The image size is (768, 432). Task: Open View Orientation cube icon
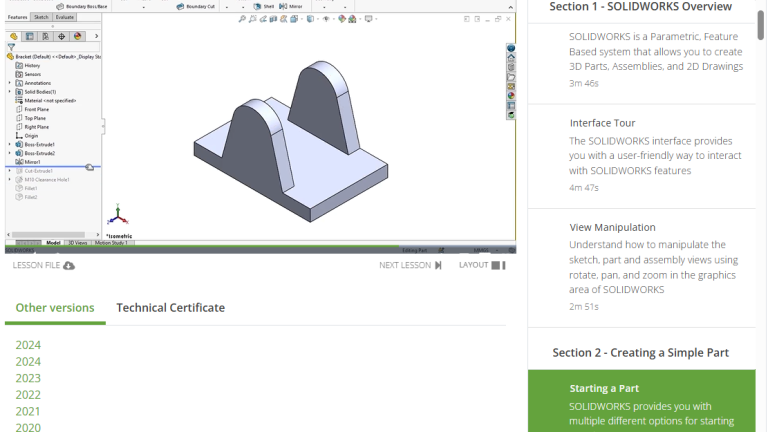click(294, 19)
